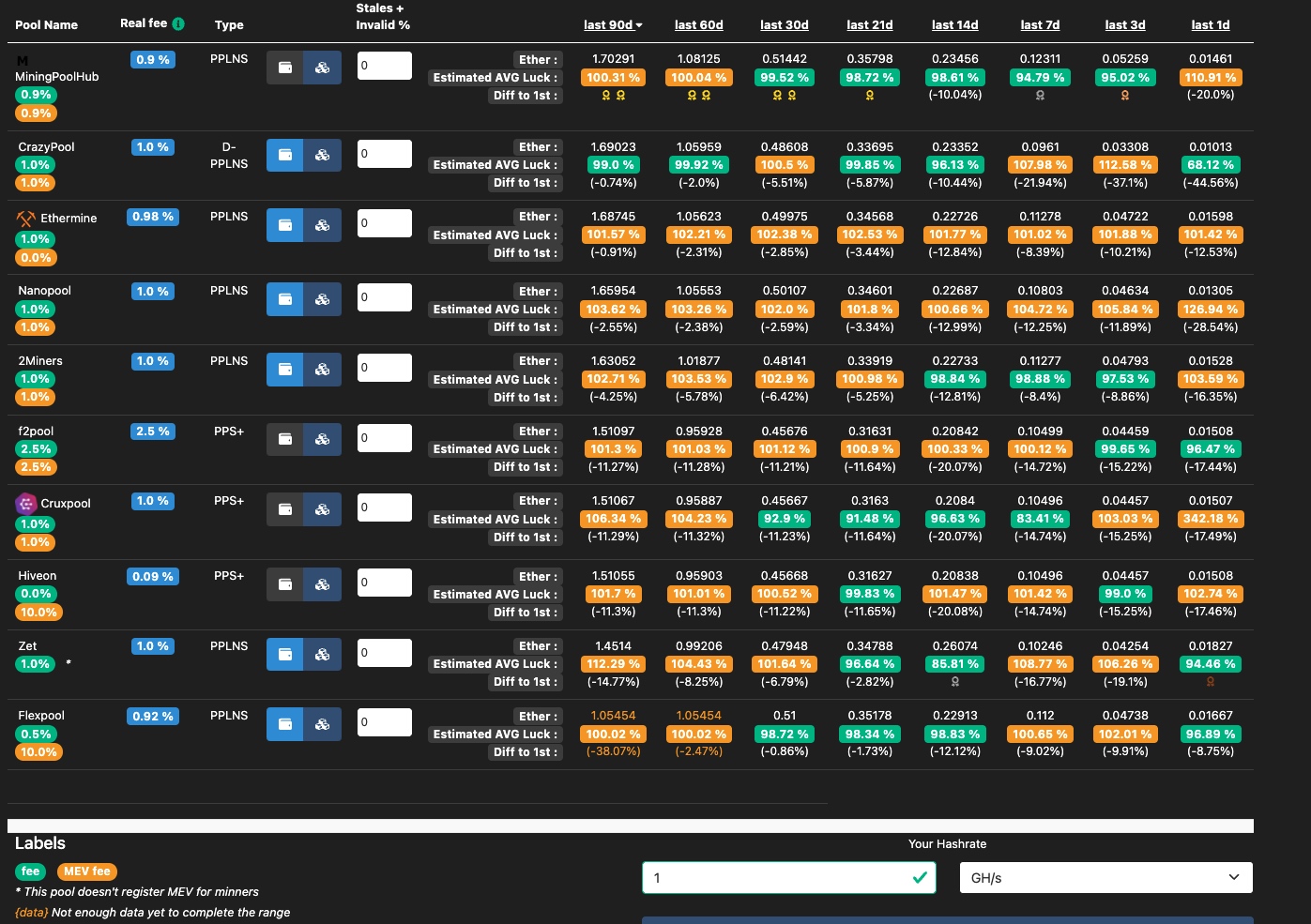This screenshot has height=924, width=1311.
Task: Click the 2Miners pool name
Action: tap(40, 361)
